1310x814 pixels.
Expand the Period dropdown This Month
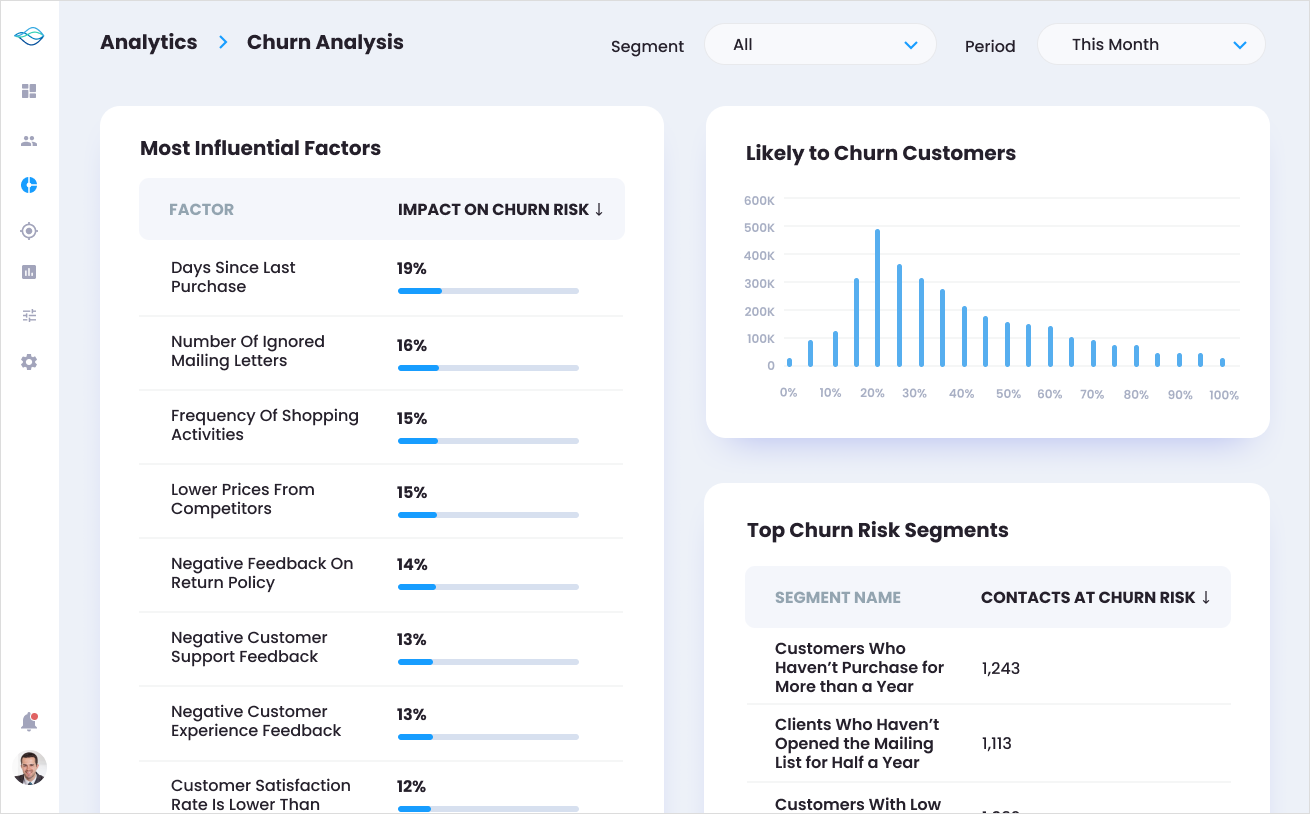click(x=1151, y=45)
